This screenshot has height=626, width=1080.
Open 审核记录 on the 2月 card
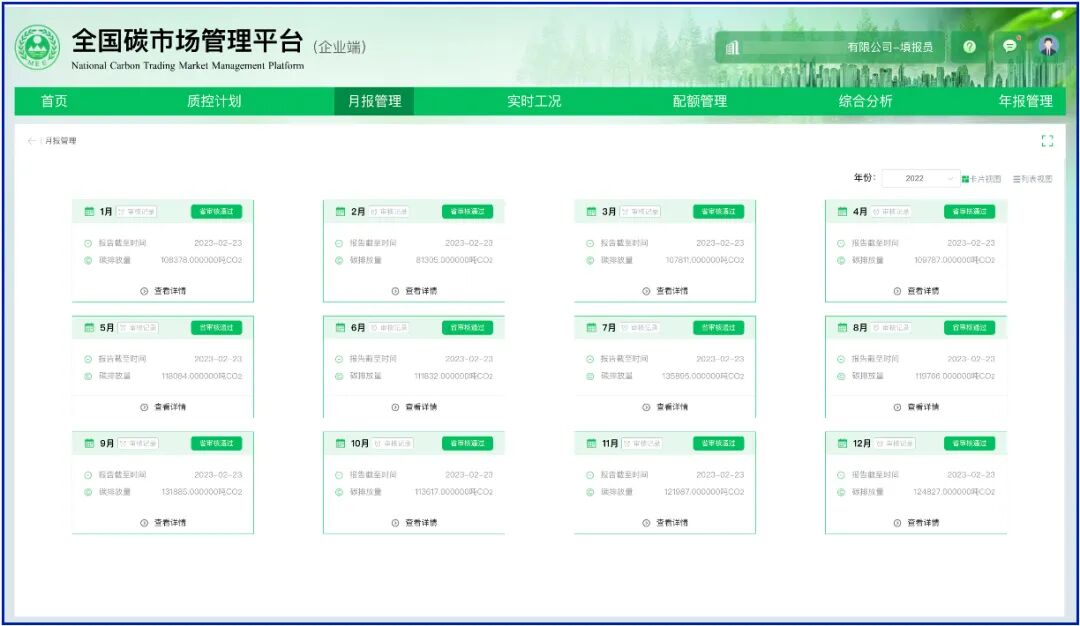click(x=388, y=211)
